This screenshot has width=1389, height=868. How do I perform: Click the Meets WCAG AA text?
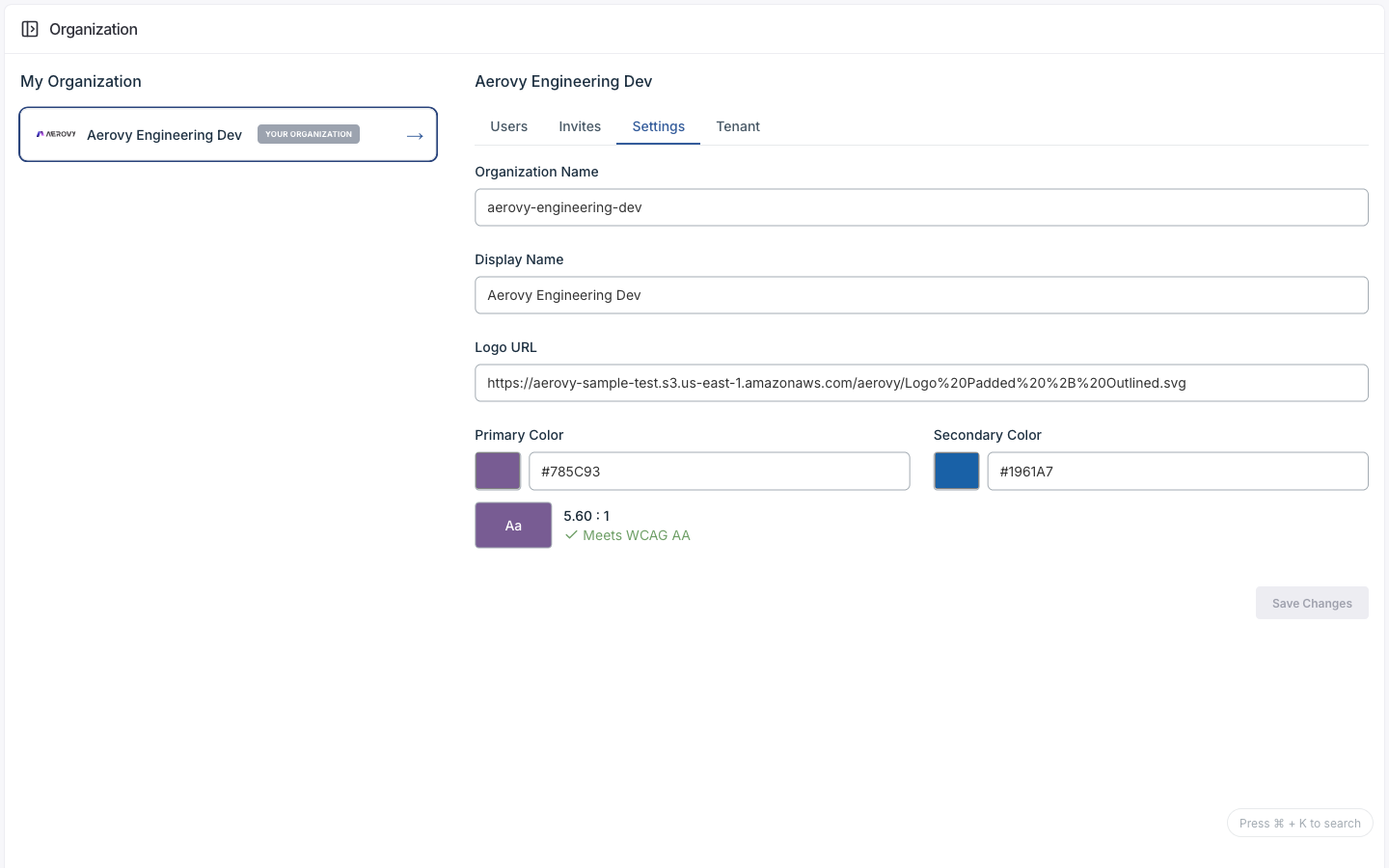[x=637, y=535]
